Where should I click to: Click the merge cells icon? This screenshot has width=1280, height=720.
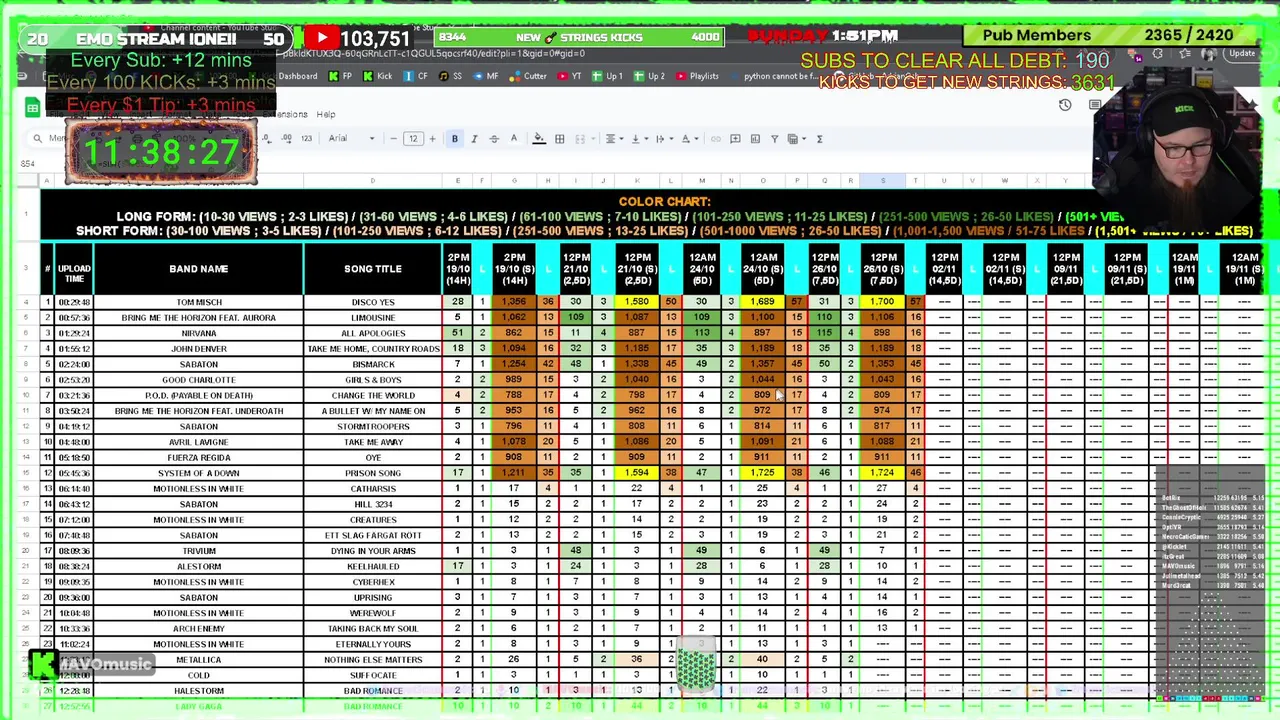[x=579, y=139]
